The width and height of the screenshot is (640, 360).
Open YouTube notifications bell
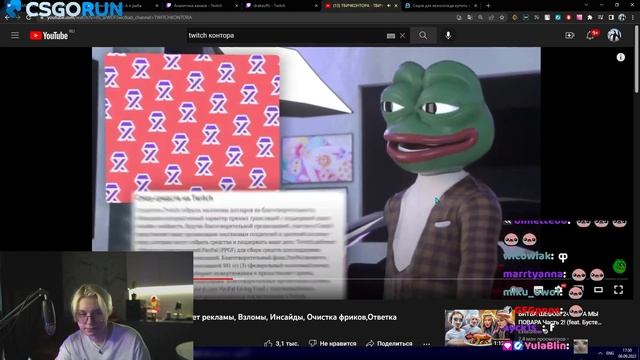pos(591,36)
